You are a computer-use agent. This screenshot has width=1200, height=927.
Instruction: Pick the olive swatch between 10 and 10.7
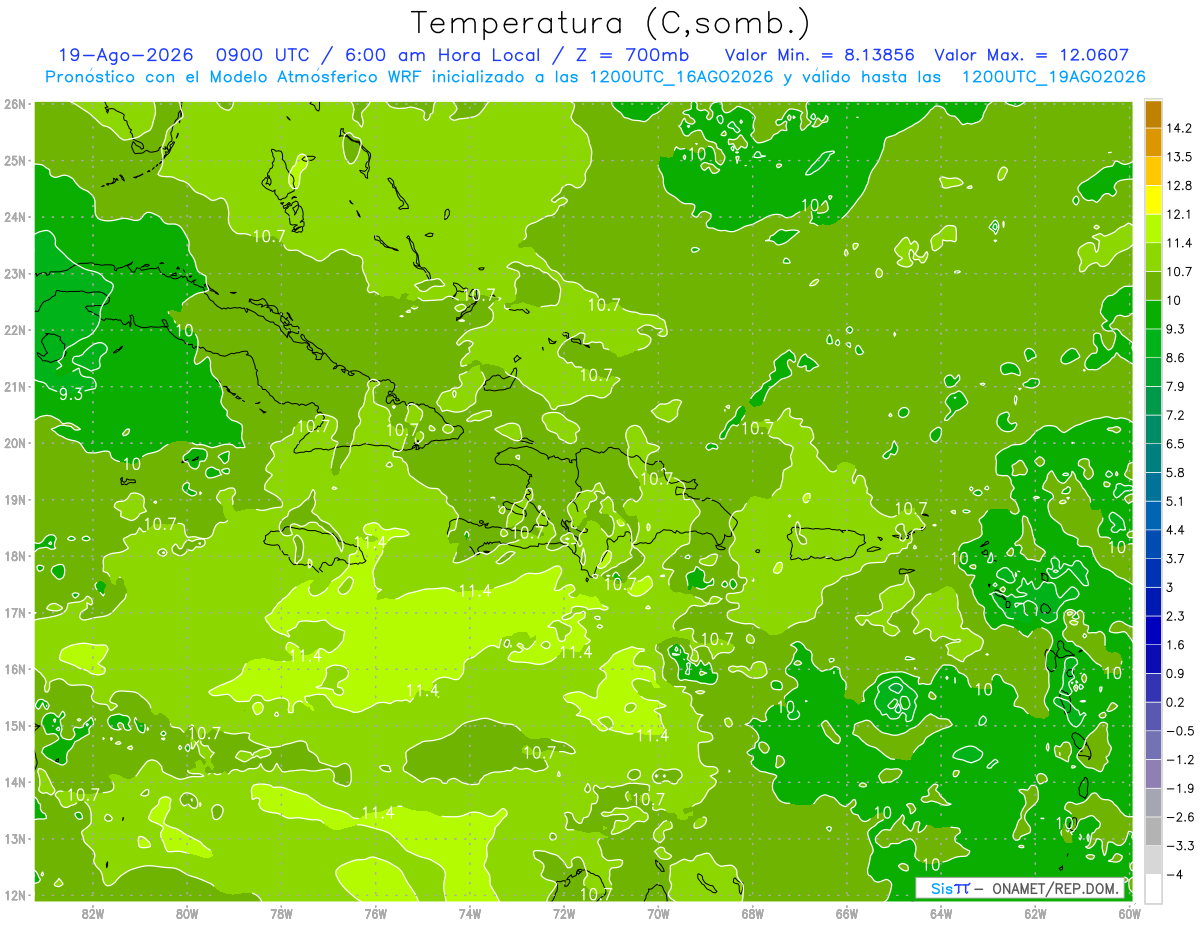pos(1153,285)
